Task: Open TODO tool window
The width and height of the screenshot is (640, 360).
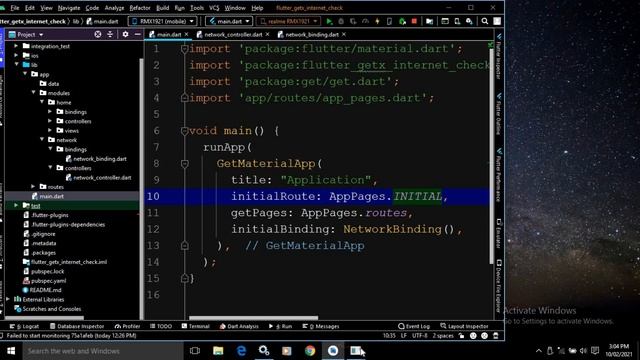Action: pos(161,326)
